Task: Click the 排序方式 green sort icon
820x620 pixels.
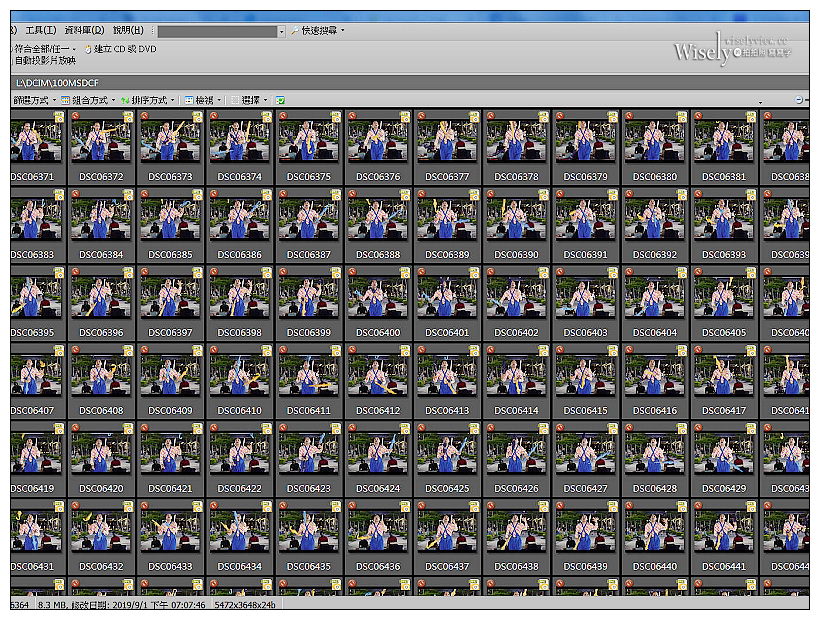Action: [125, 100]
